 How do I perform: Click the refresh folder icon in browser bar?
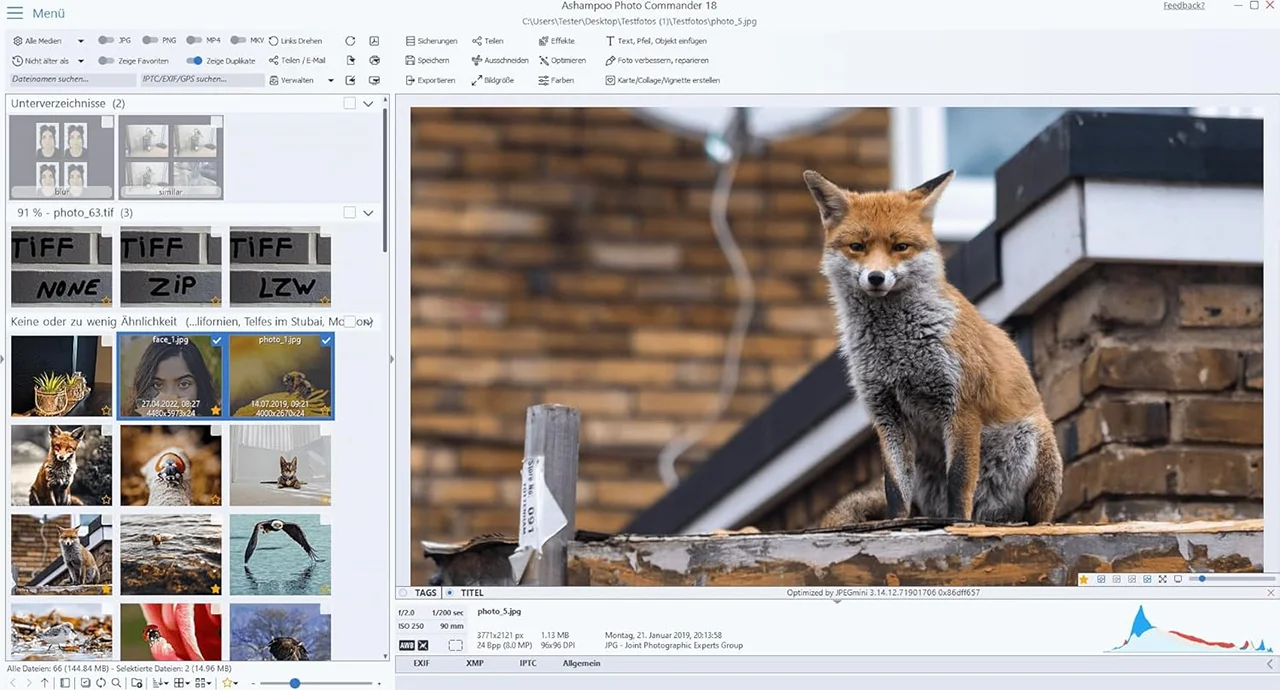[101, 683]
